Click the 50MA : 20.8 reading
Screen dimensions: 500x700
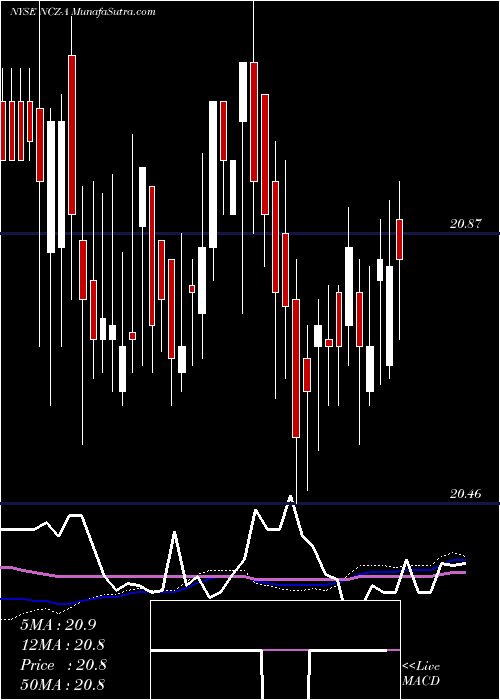coord(63,684)
